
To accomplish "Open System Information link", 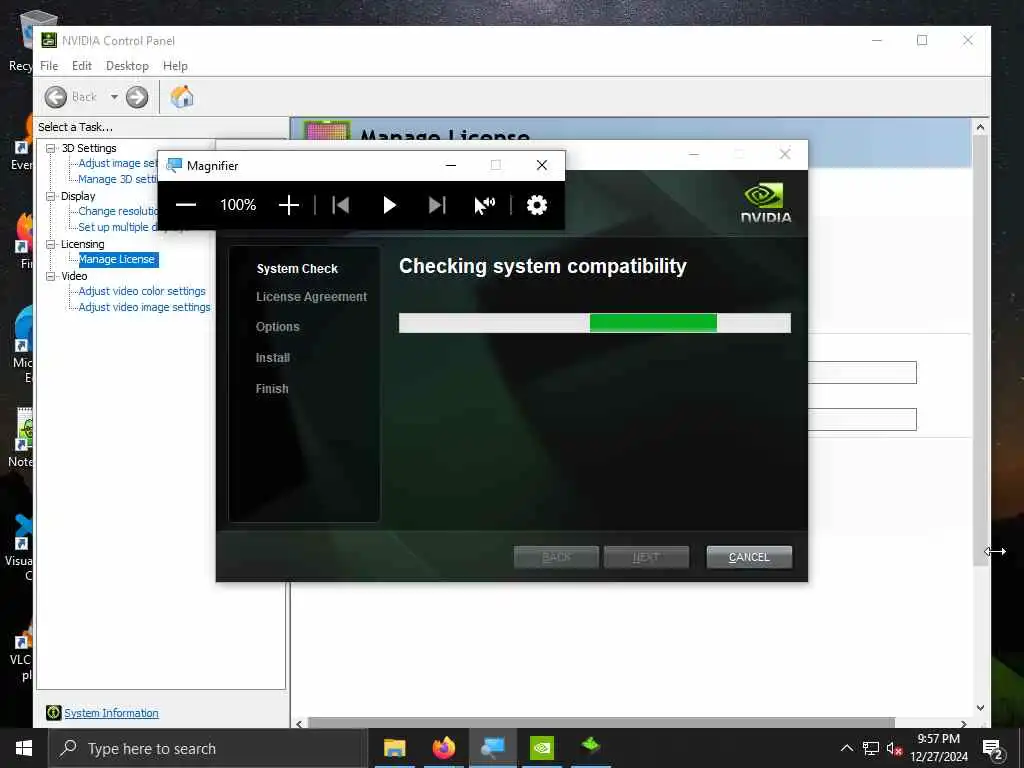I will [111, 713].
